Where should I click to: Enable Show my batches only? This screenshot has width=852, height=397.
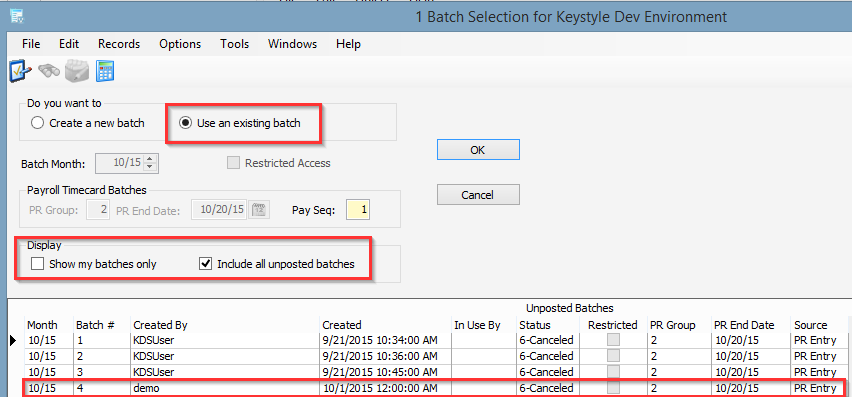[37, 264]
